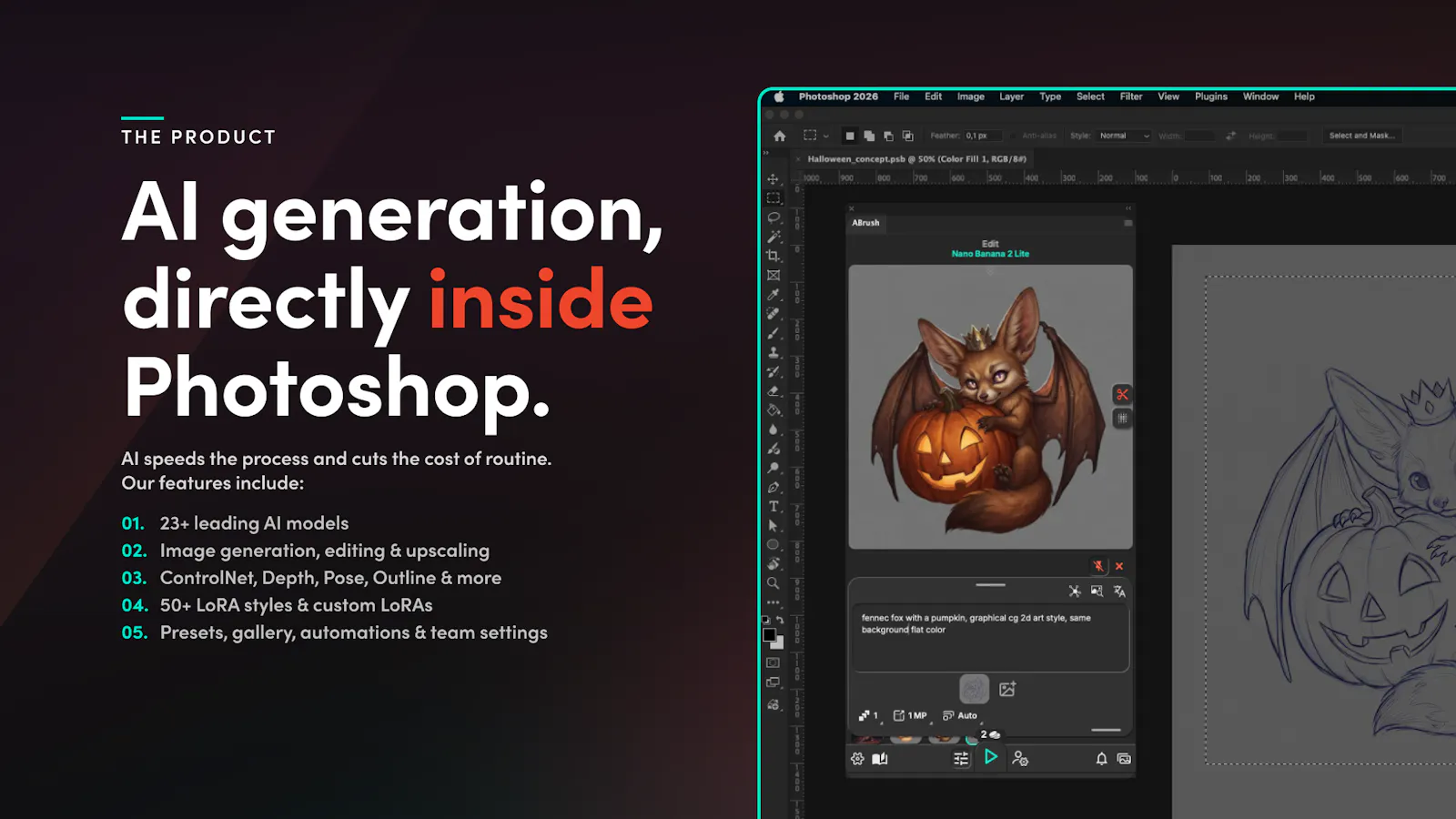The image size is (1456, 819).
Task: Select the Lasso tool
Action: 773,217
